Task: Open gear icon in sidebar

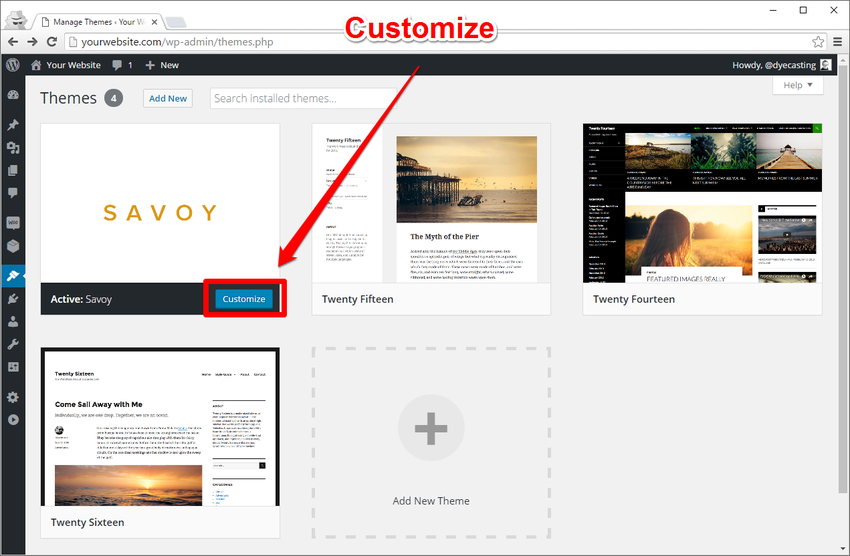Action: coord(13,397)
